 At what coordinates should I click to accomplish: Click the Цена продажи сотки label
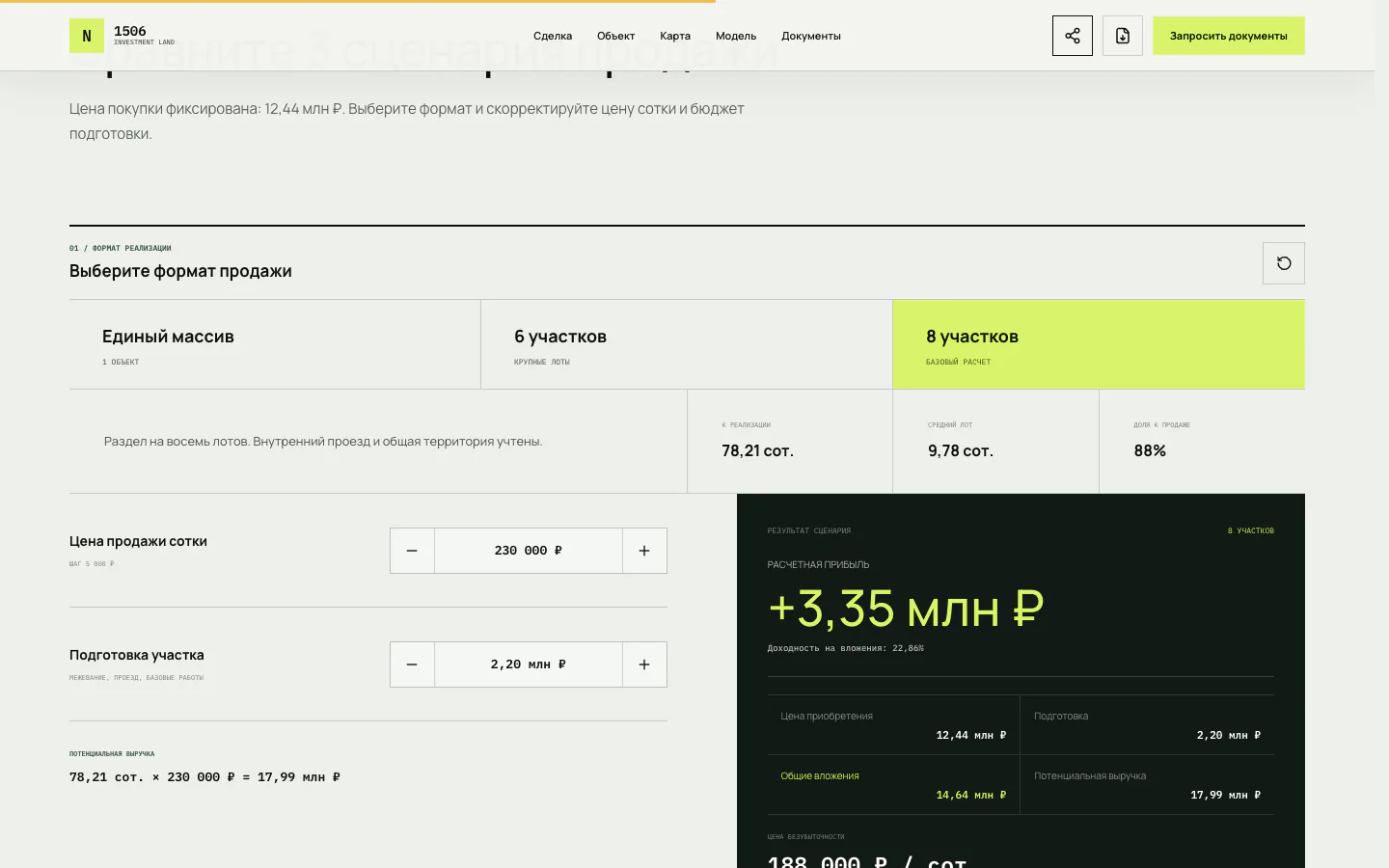138,541
